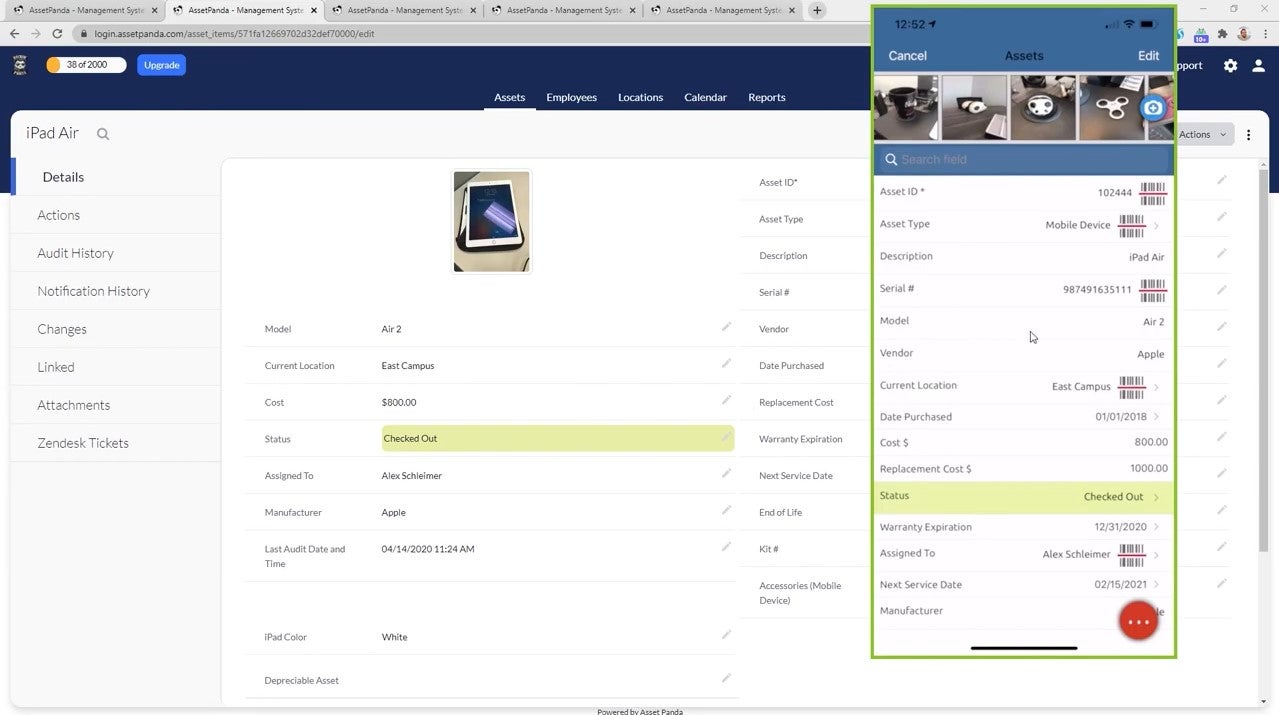Click the search icon next to iPad Air
Screen dimensions: 1279x715
click(x=103, y=134)
